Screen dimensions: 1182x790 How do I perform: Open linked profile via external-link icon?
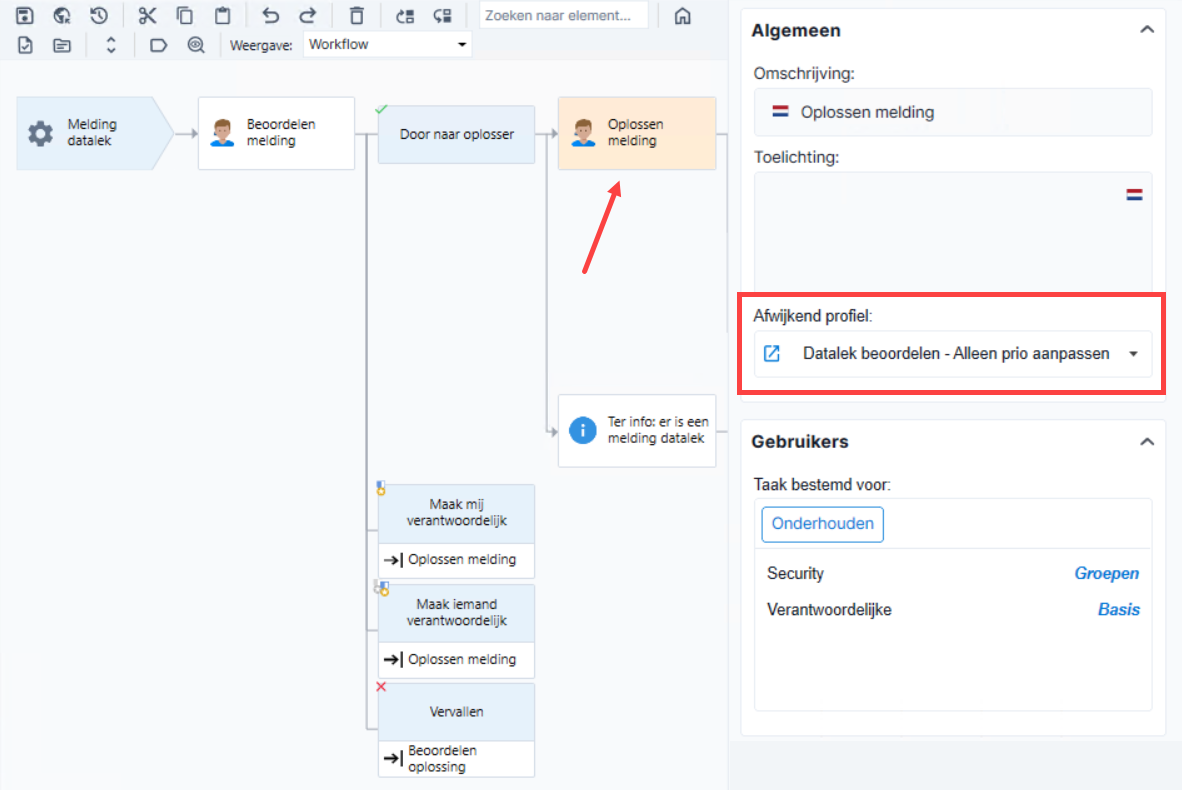point(772,354)
